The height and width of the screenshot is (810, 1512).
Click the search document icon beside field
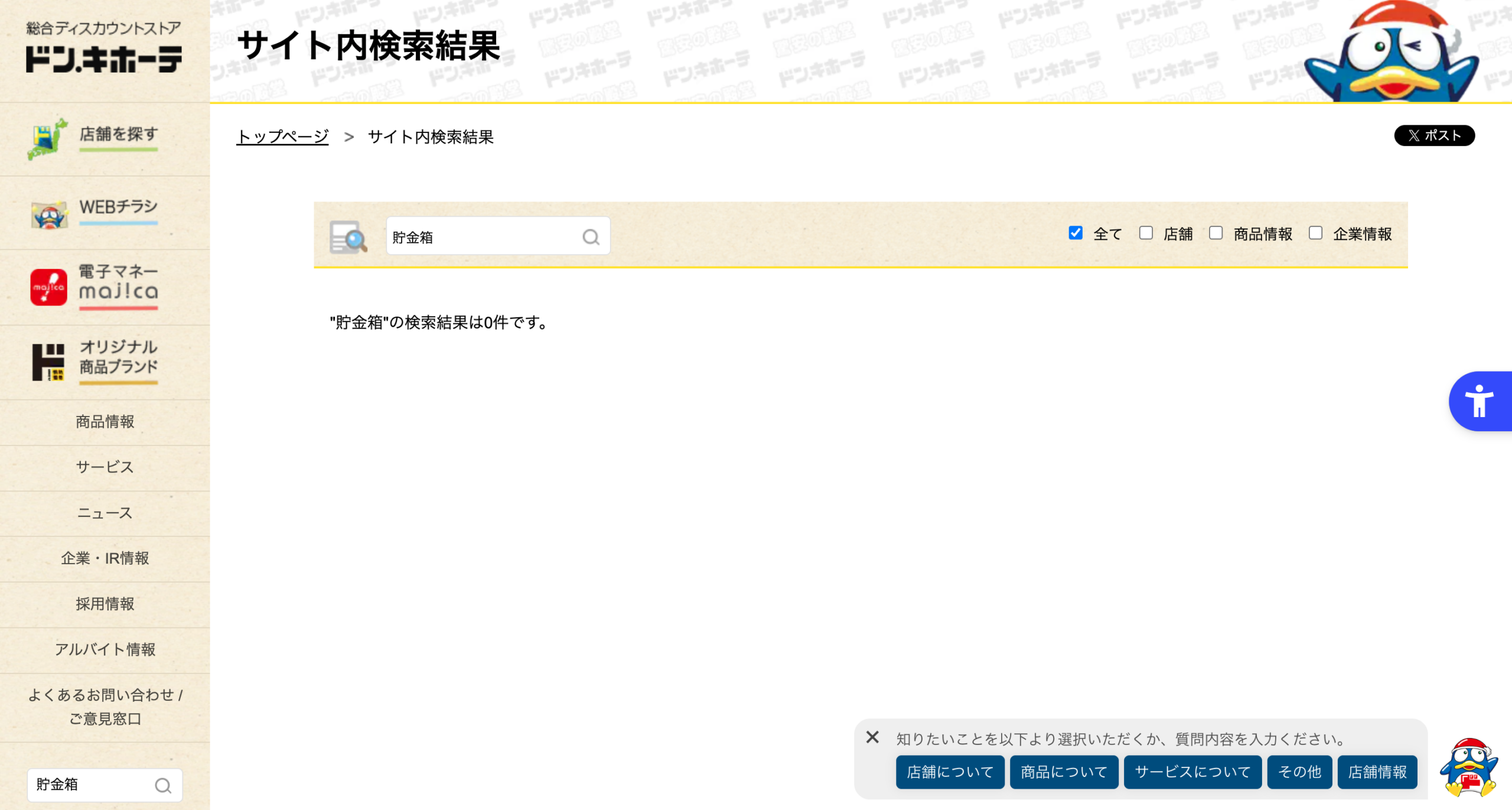(x=348, y=237)
